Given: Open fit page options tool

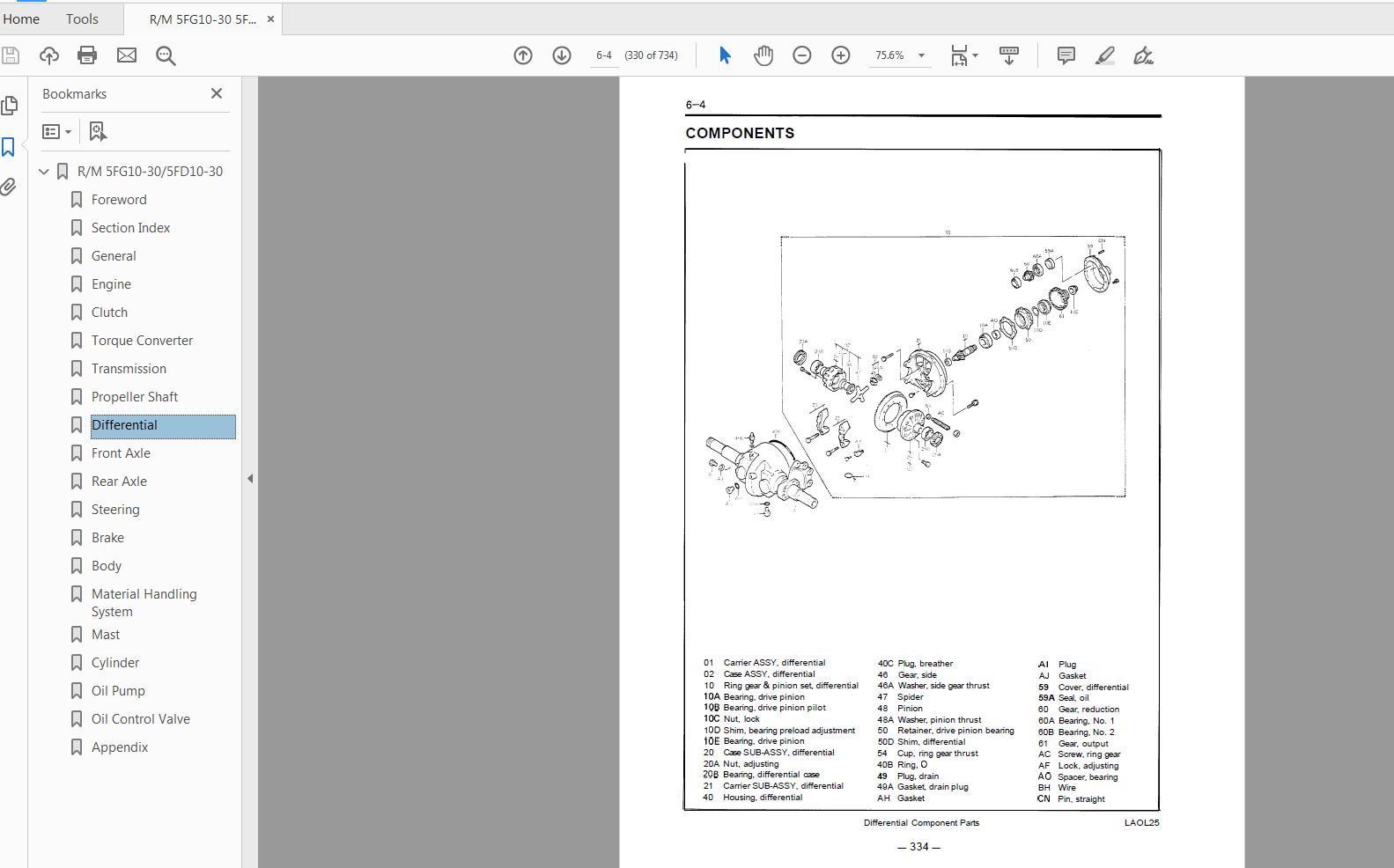Looking at the screenshot, I should tap(959, 55).
